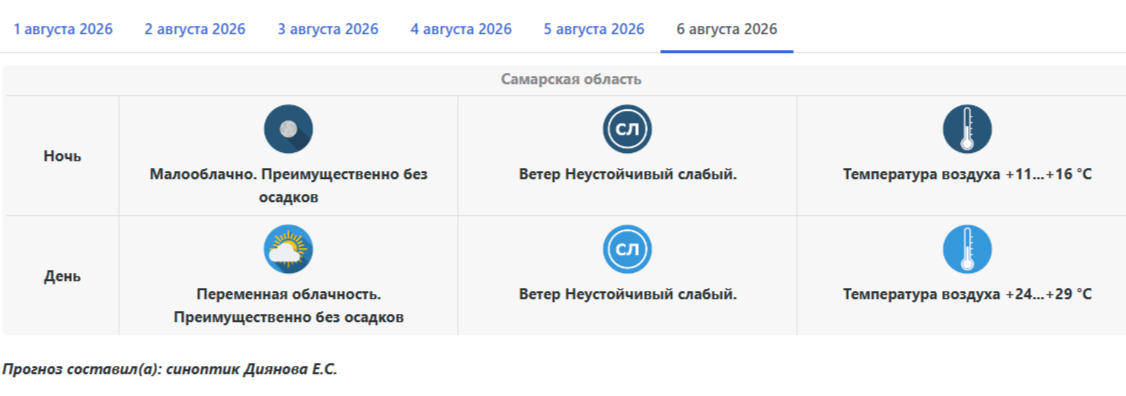Click the daytime sun and cloud icon
Viewport: 1126px width, 396px height.
click(x=289, y=249)
